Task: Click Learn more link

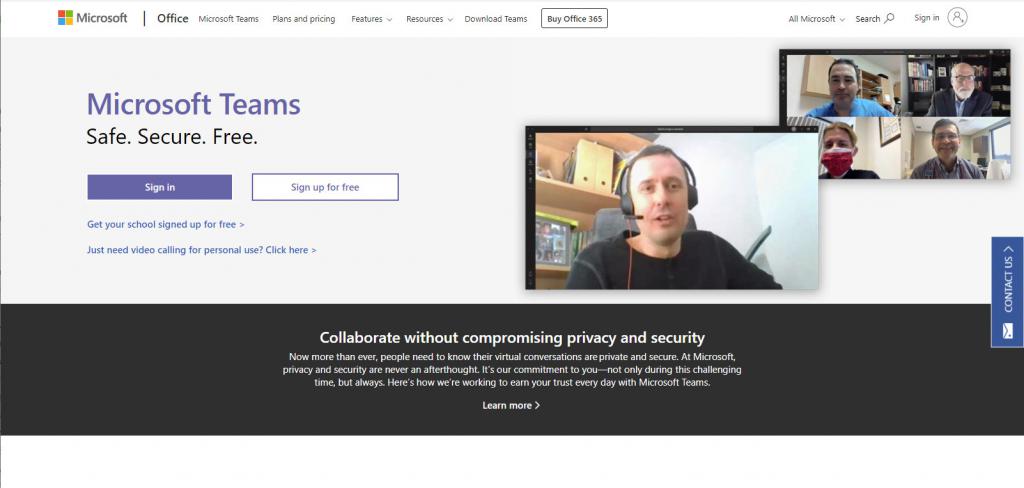Action: click(511, 405)
